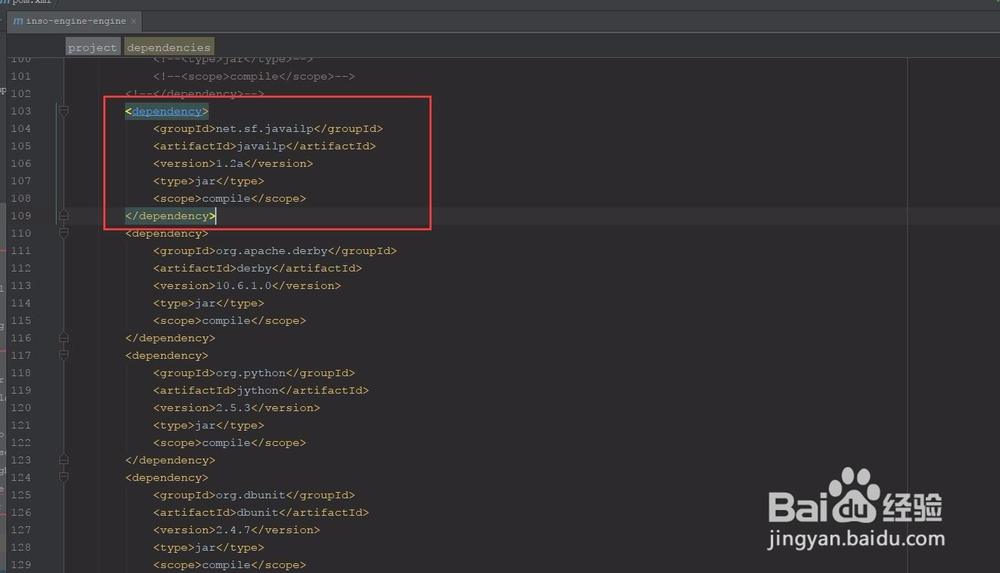
Task: Click fold end marker at line 109
Action: [64, 216]
